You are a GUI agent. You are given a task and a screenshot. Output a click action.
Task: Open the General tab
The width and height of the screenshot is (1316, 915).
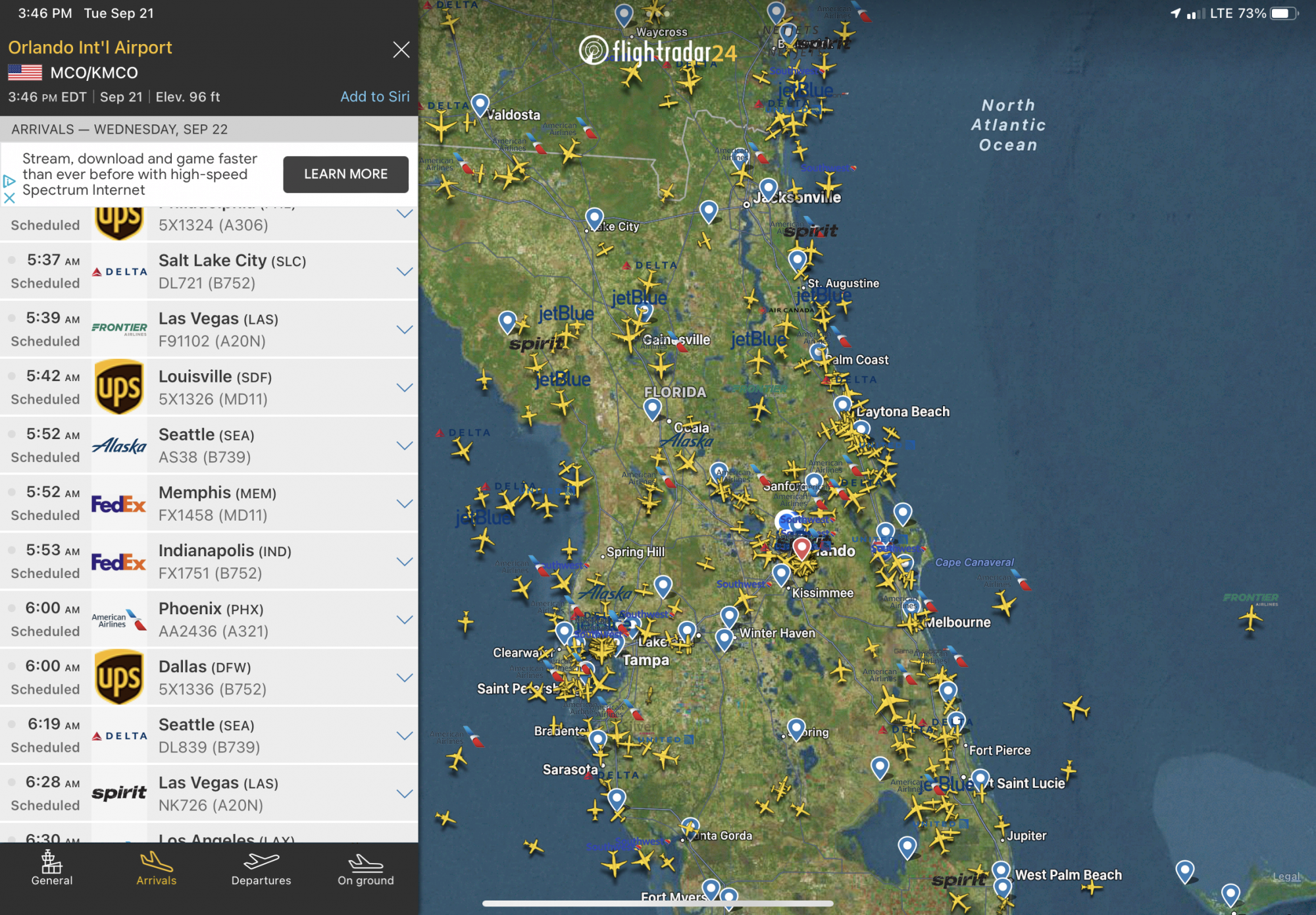tap(51, 868)
